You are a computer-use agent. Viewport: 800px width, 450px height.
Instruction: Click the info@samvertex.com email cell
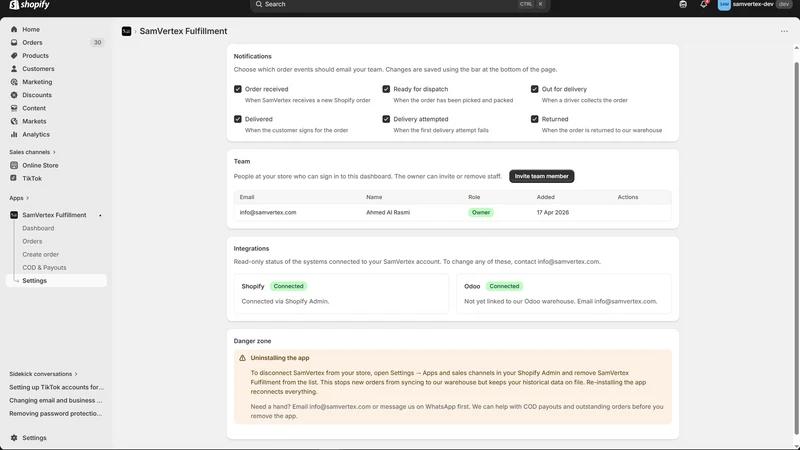pos(268,212)
